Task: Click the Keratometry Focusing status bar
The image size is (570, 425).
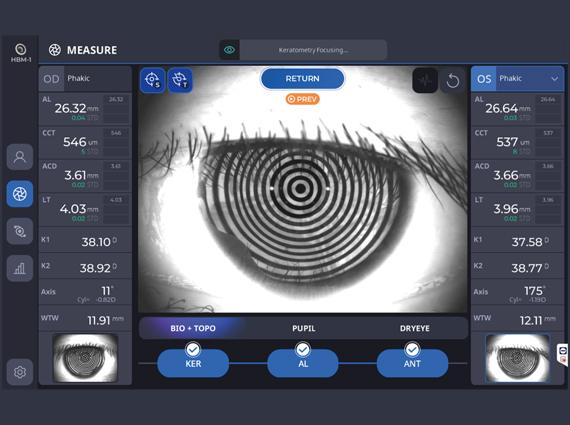Action: pyautogui.click(x=313, y=50)
